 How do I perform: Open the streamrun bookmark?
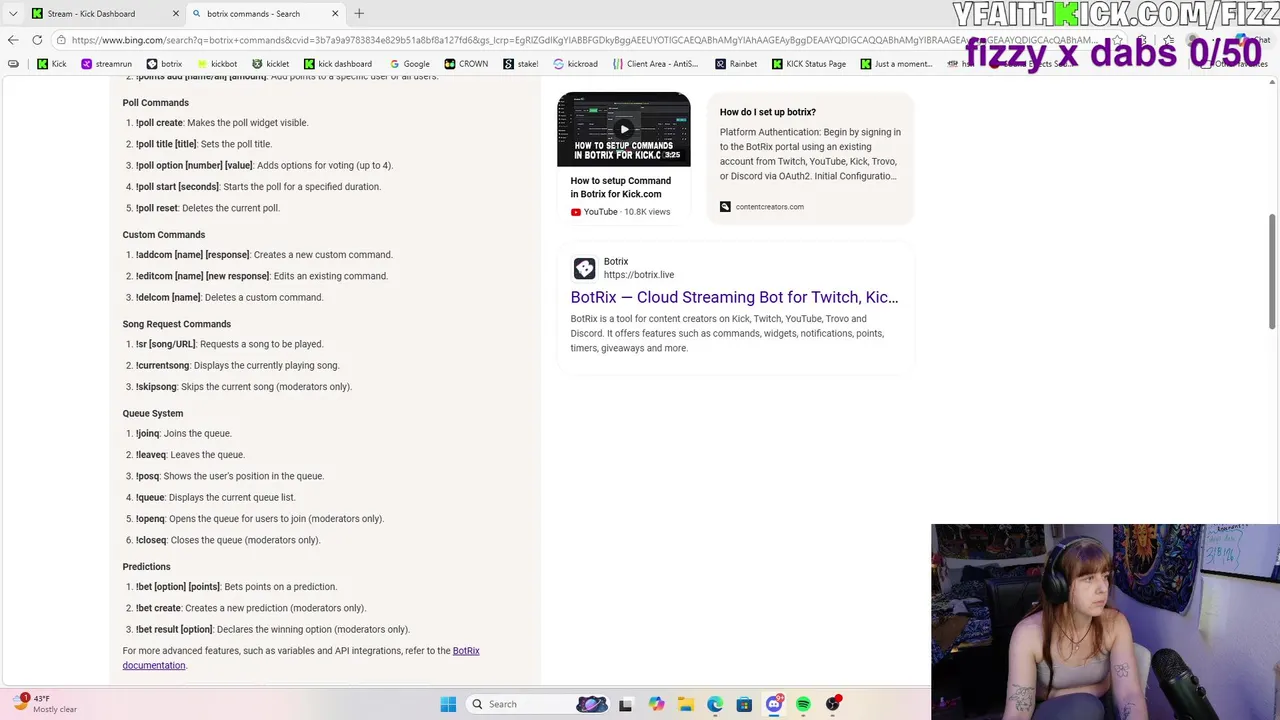pos(106,64)
